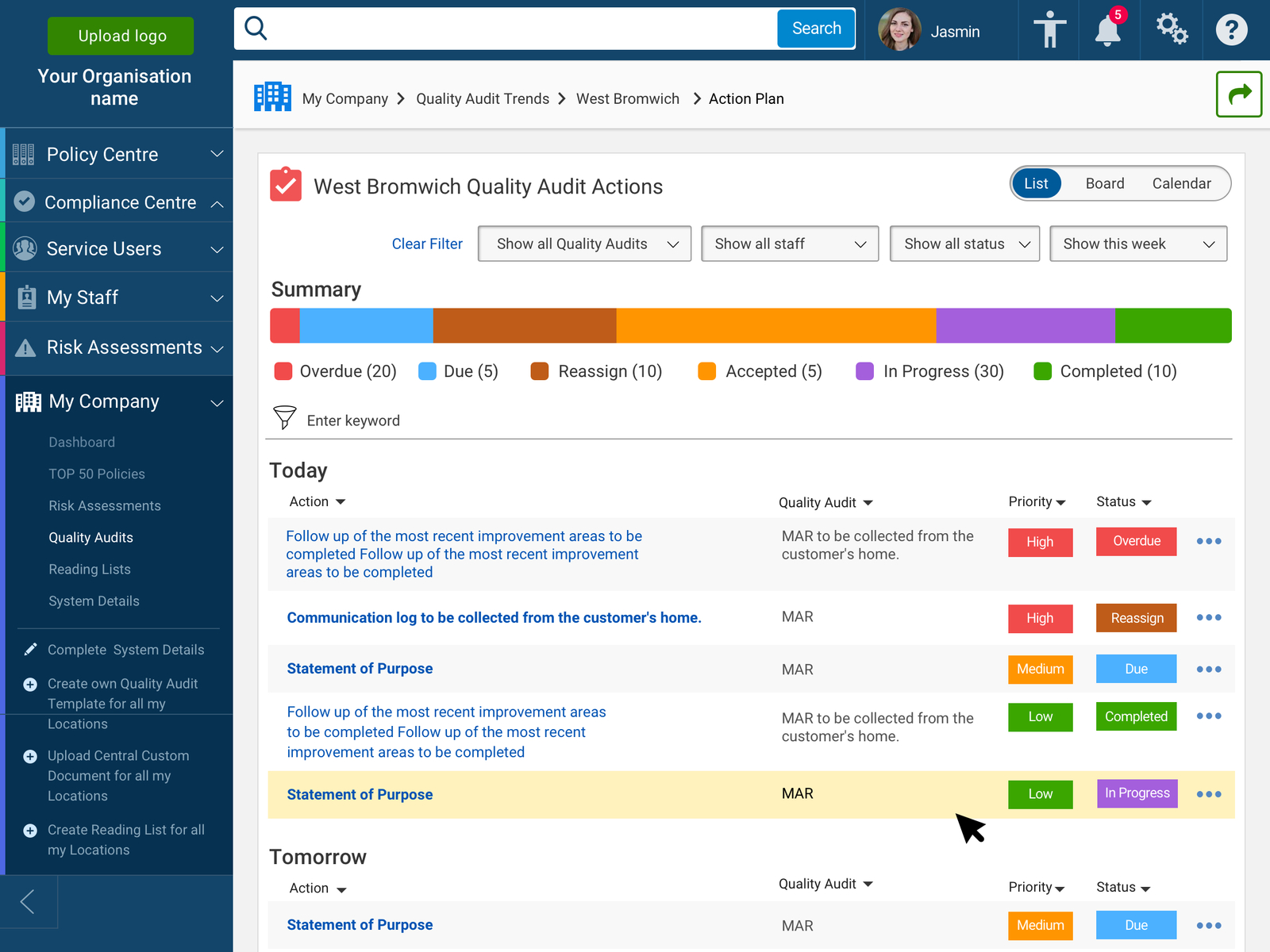Image resolution: width=1270 pixels, height=952 pixels.
Task: Open the help question mark
Action: pos(1231,30)
